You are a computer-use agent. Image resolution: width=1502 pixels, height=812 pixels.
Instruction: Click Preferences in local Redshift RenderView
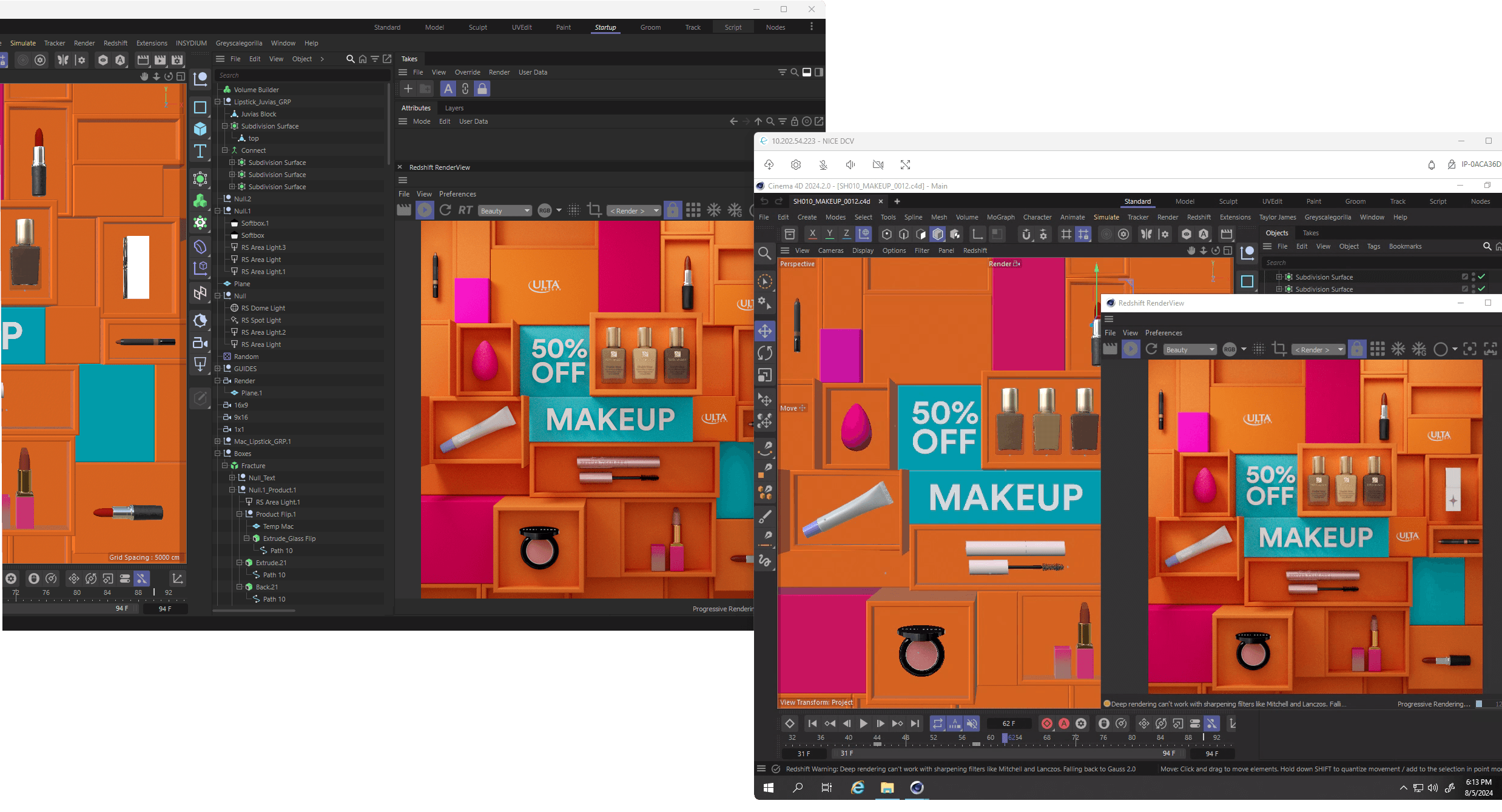pos(457,194)
